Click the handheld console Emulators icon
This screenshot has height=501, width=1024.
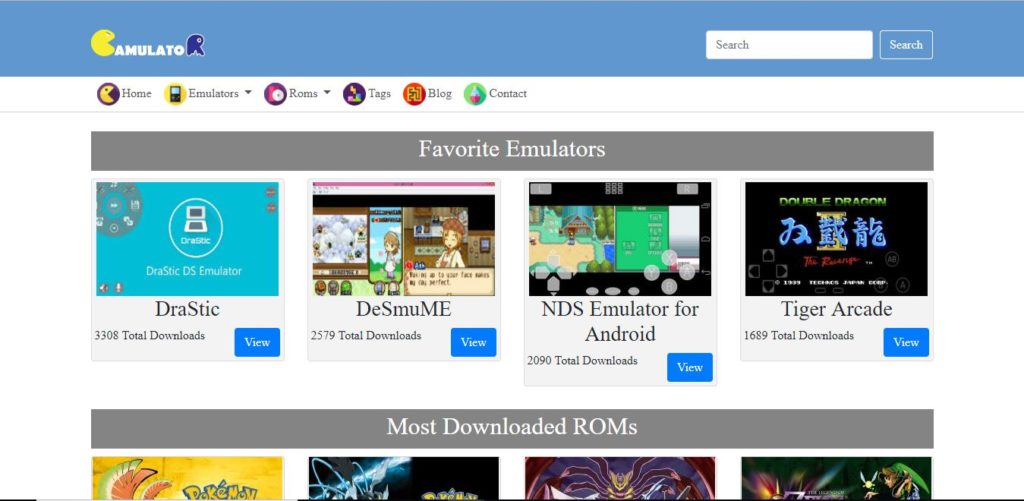[x=175, y=94]
